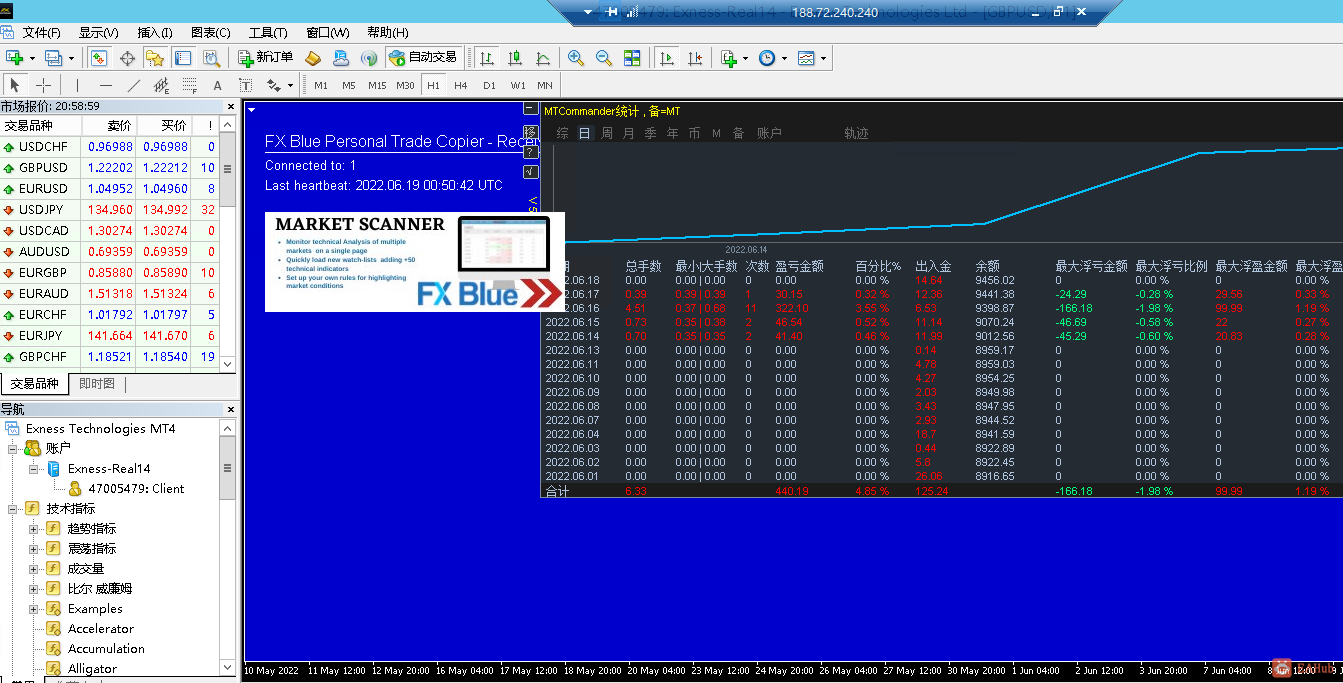
Task: Zoom in on the chart
Action: [x=576, y=58]
